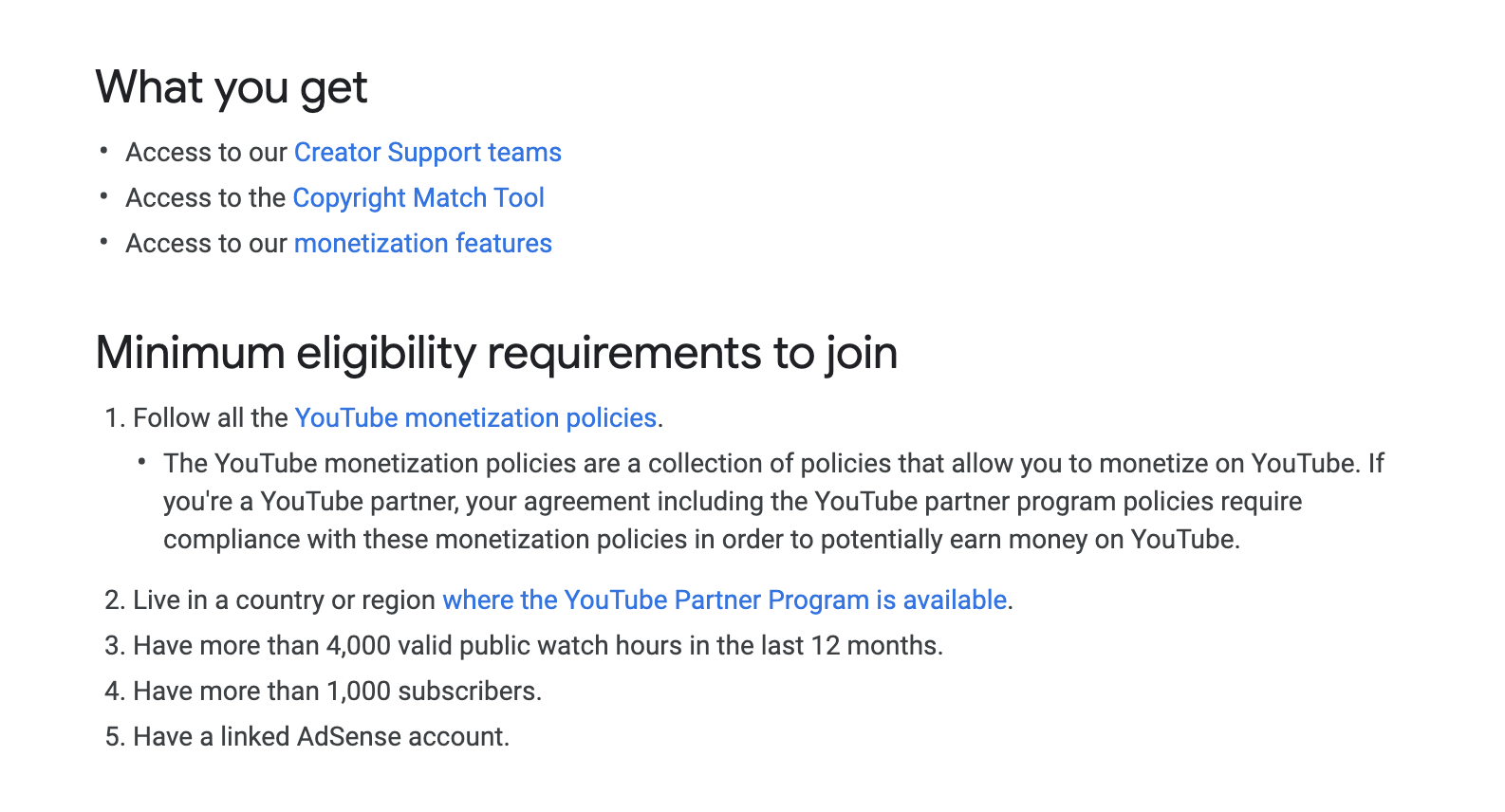Click the linked AdSense account requirement
This screenshot has height=812, width=1505.
pyautogui.click(x=321, y=737)
